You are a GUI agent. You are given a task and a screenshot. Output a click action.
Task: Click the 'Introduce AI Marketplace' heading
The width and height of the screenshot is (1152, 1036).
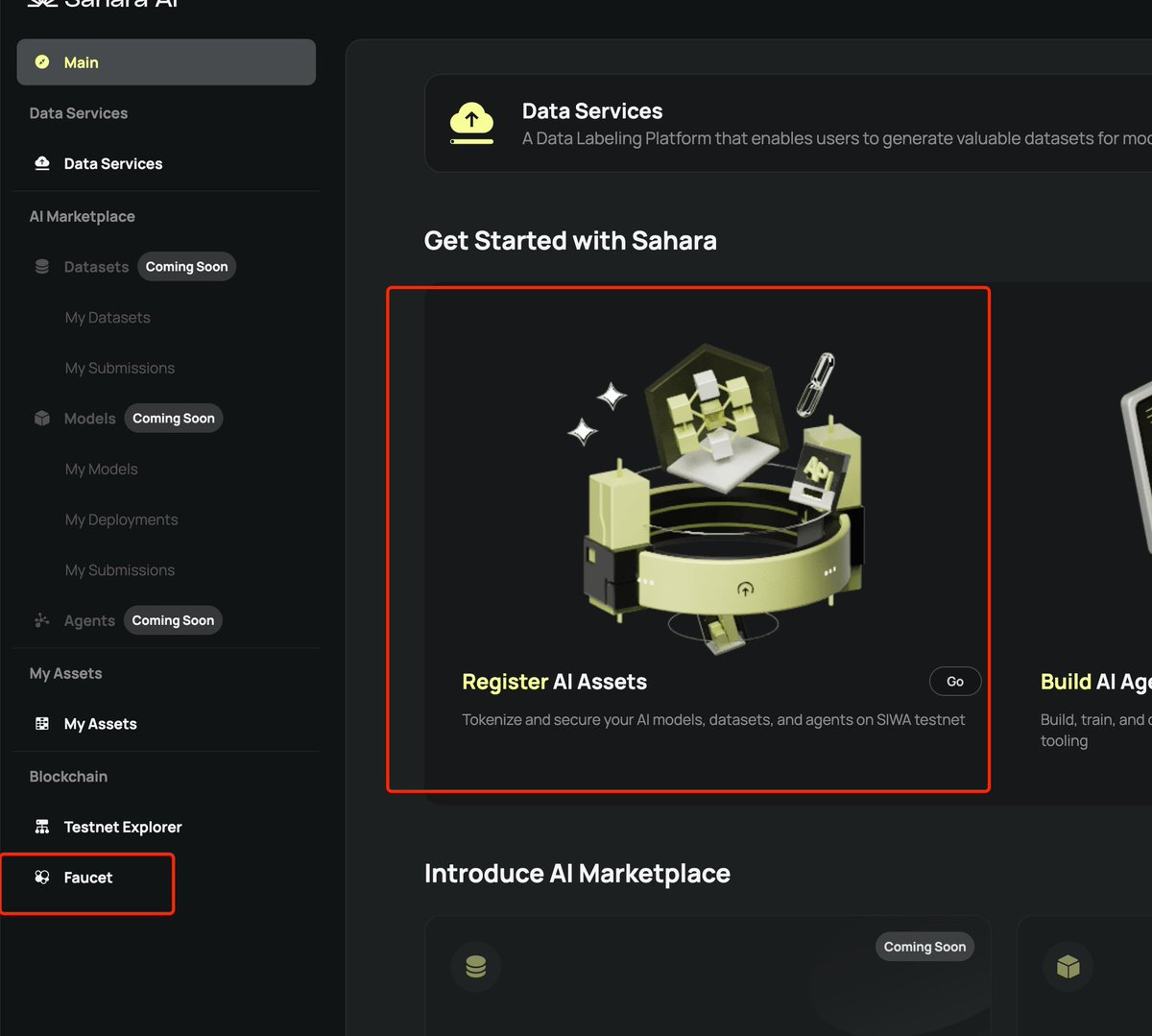(x=577, y=874)
